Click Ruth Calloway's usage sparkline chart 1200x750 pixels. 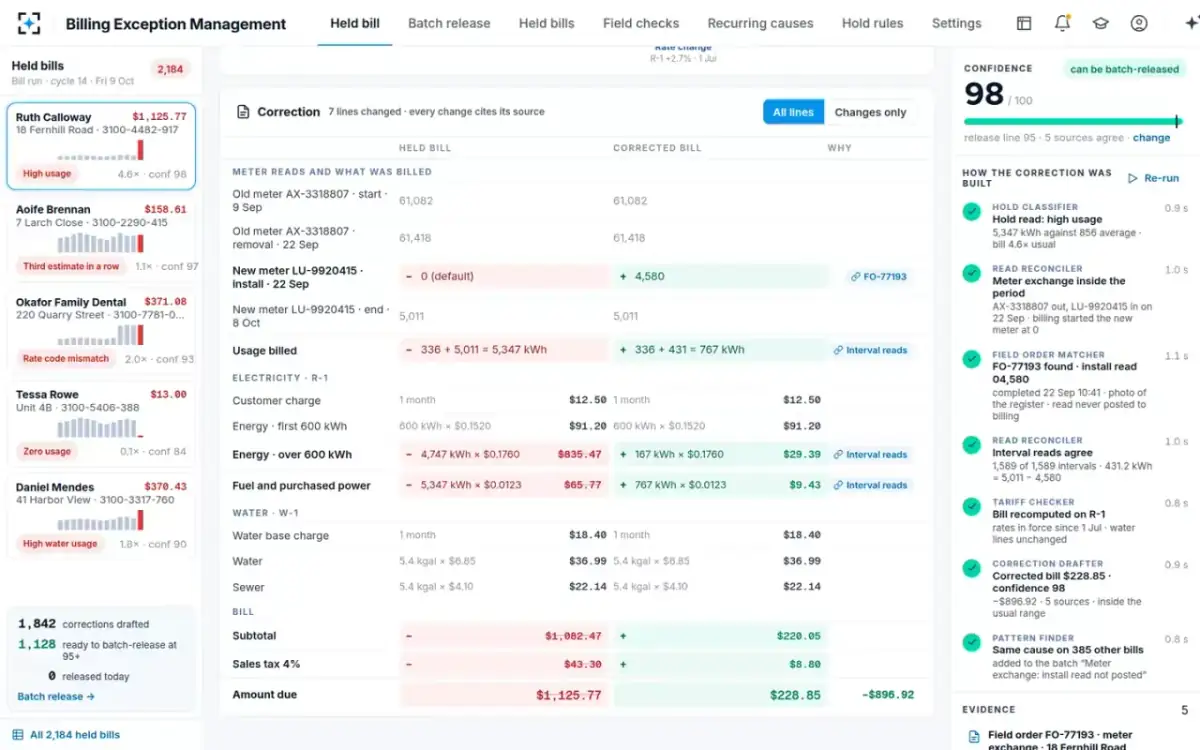[x=101, y=151]
